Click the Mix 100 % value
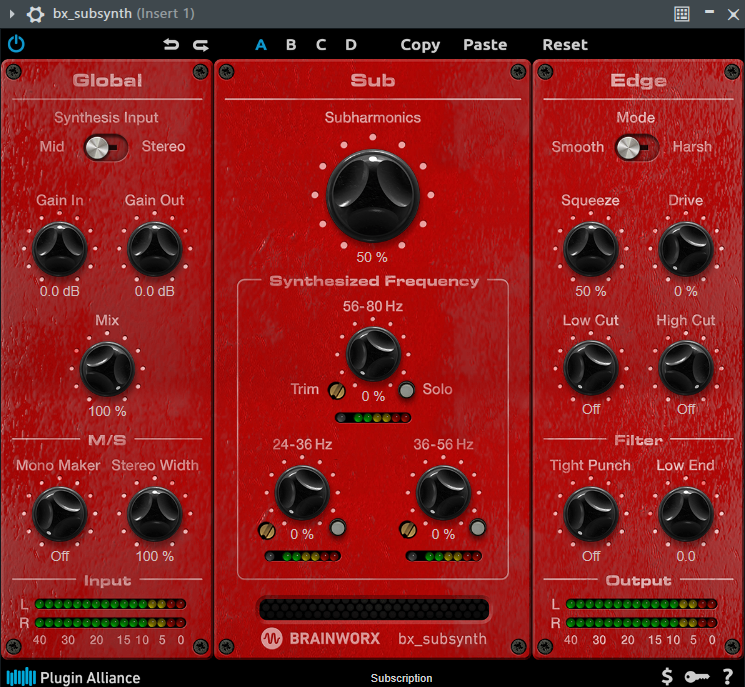Viewport: 745px width, 687px height. [107, 411]
